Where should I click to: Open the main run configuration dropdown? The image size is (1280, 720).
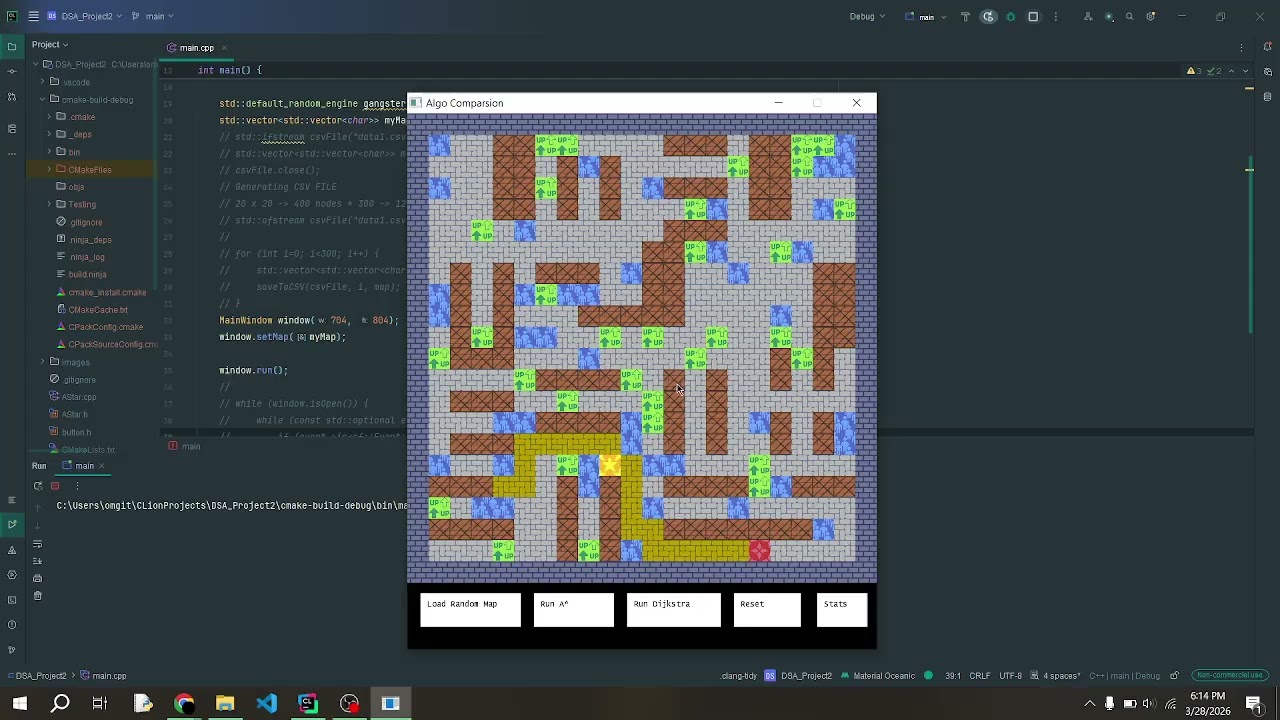point(924,16)
